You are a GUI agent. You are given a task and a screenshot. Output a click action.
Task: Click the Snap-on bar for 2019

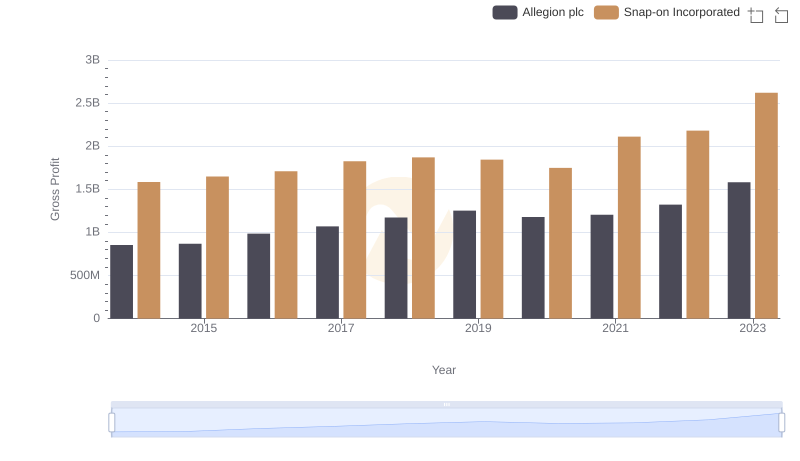click(x=492, y=239)
